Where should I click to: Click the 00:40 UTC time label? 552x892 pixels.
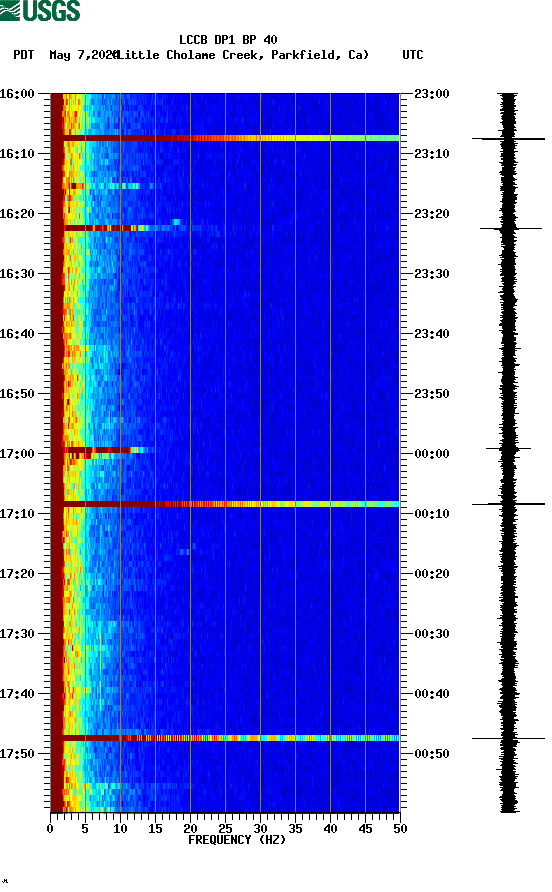coord(432,693)
